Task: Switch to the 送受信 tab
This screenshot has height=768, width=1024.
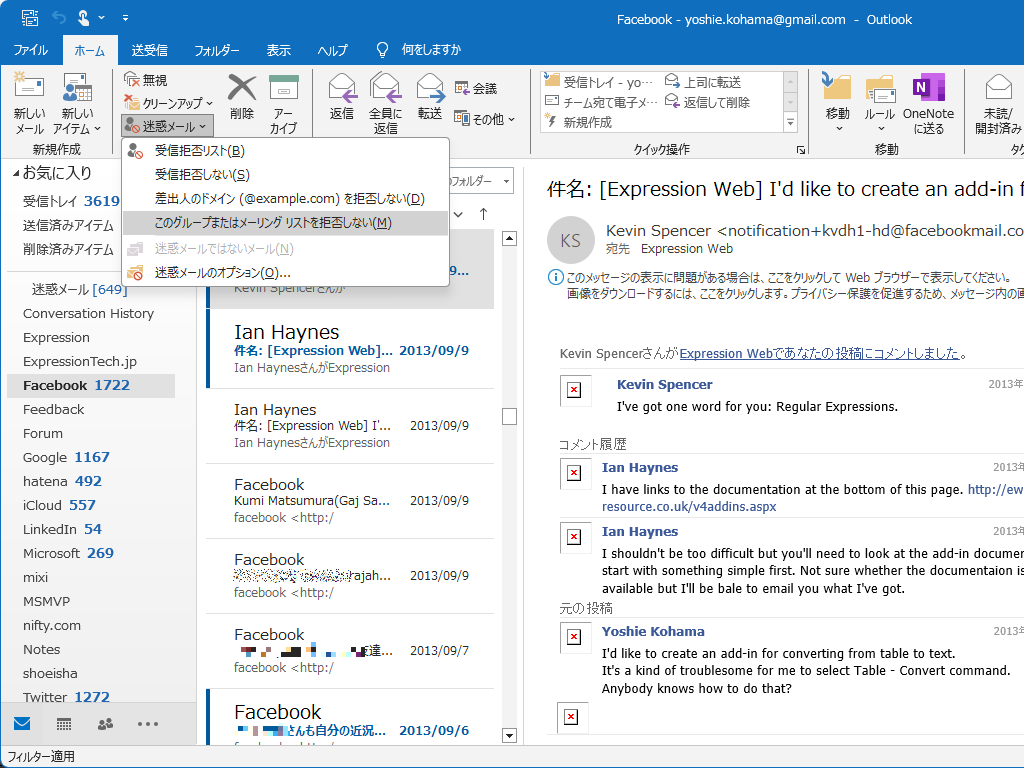Action: coord(149,50)
